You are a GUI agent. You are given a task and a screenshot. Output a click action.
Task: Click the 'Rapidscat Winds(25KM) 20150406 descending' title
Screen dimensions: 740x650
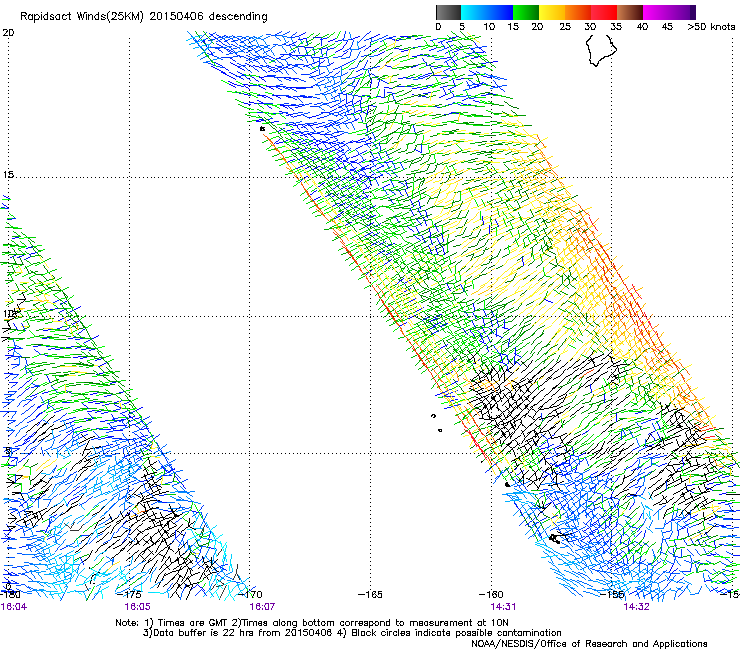(143, 17)
